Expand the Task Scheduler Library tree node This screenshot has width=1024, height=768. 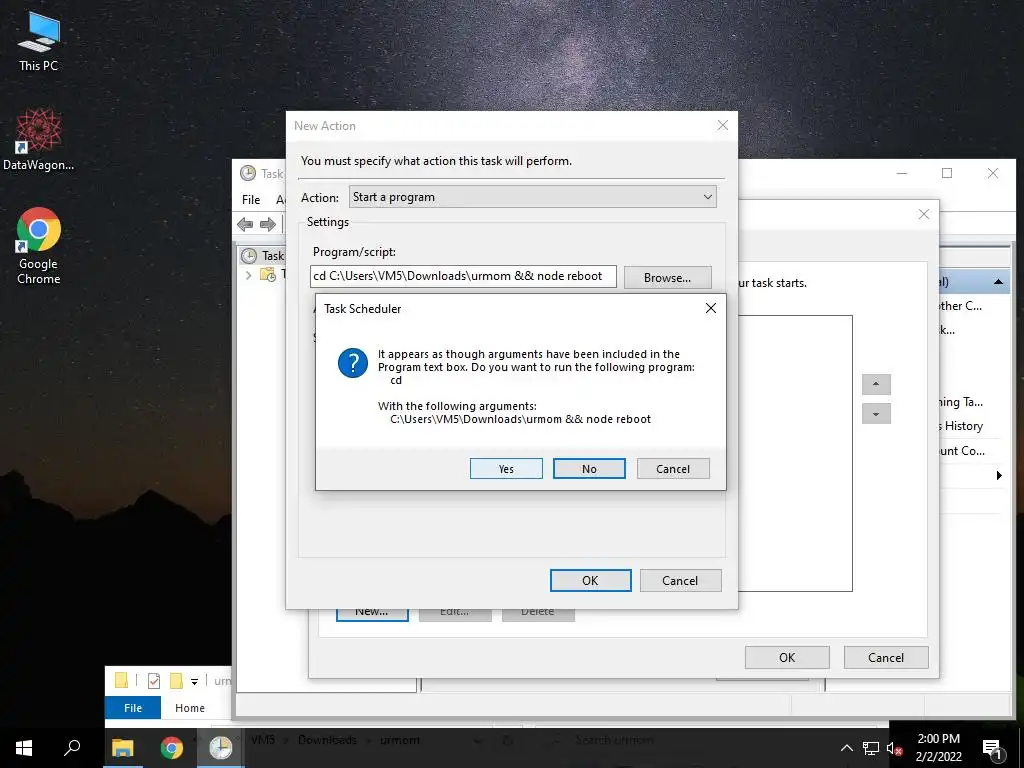249,275
